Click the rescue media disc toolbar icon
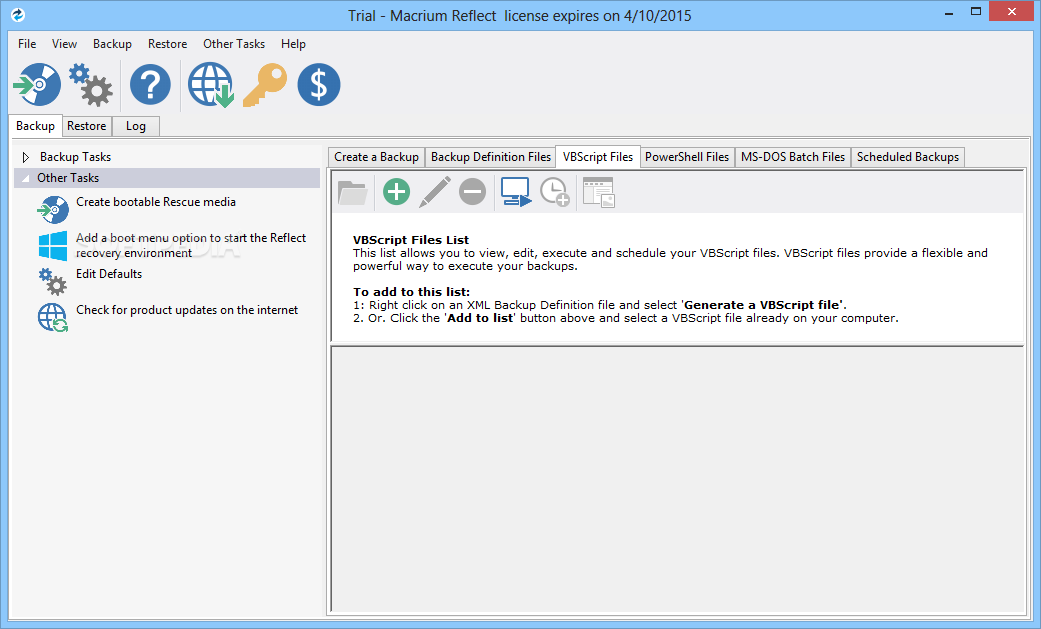 click(37, 84)
